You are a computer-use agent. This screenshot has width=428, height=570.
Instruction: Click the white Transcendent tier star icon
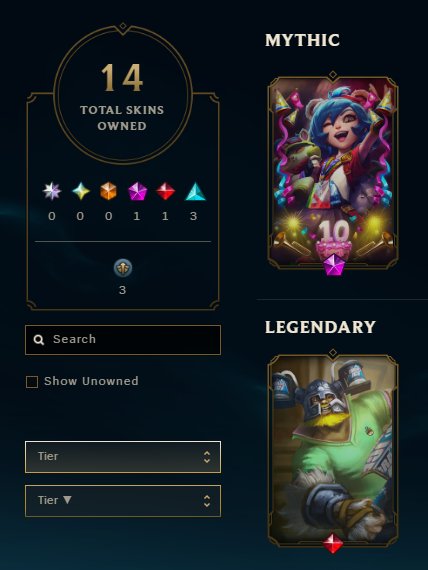pos(52,191)
